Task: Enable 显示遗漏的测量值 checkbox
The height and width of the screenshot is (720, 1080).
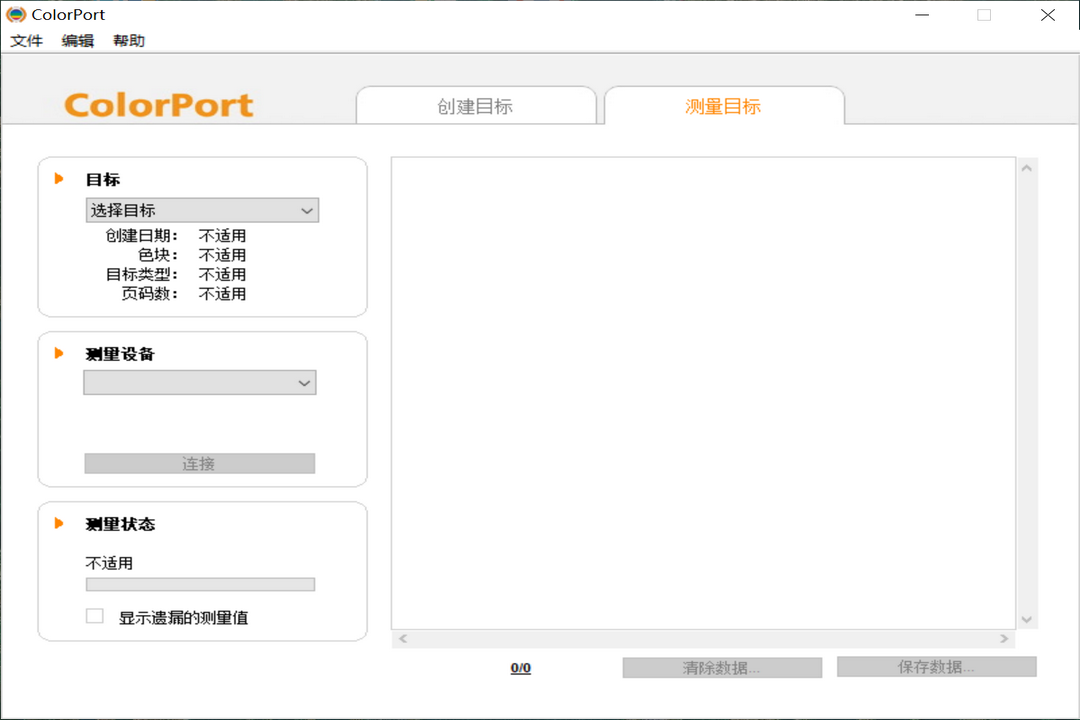Action: [x=94, y=616]
